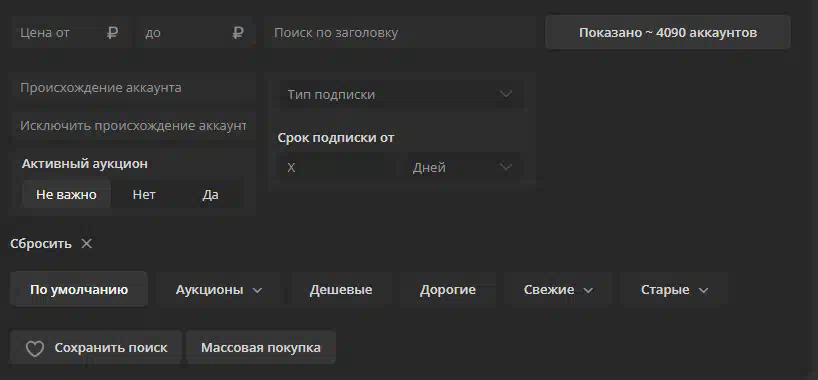Click the Сбросить reset X icon

(87, 243)
